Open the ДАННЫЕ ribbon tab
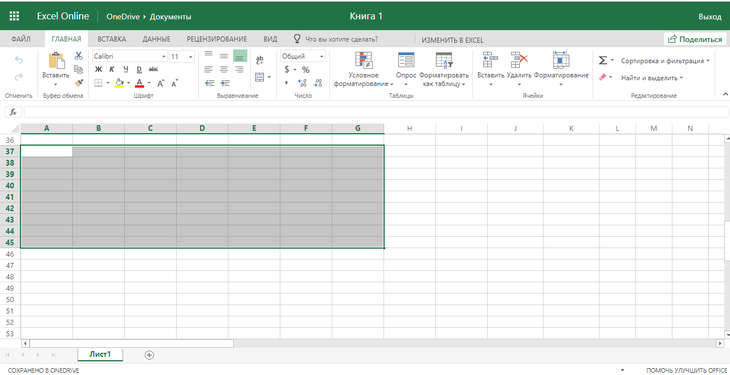 (156, 40)
